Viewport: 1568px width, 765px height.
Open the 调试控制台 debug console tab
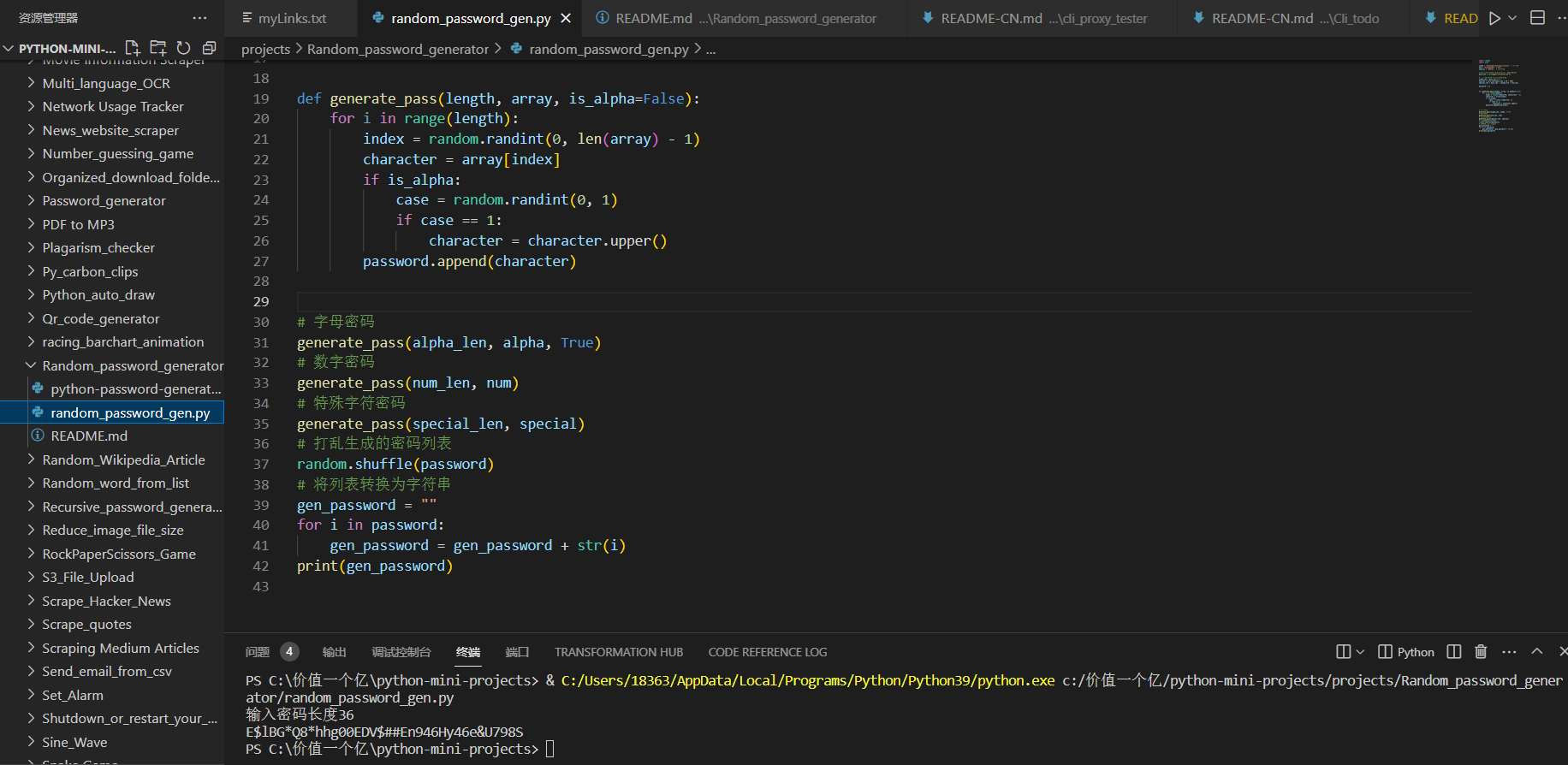pyautogui.click(x=401, y=652)
